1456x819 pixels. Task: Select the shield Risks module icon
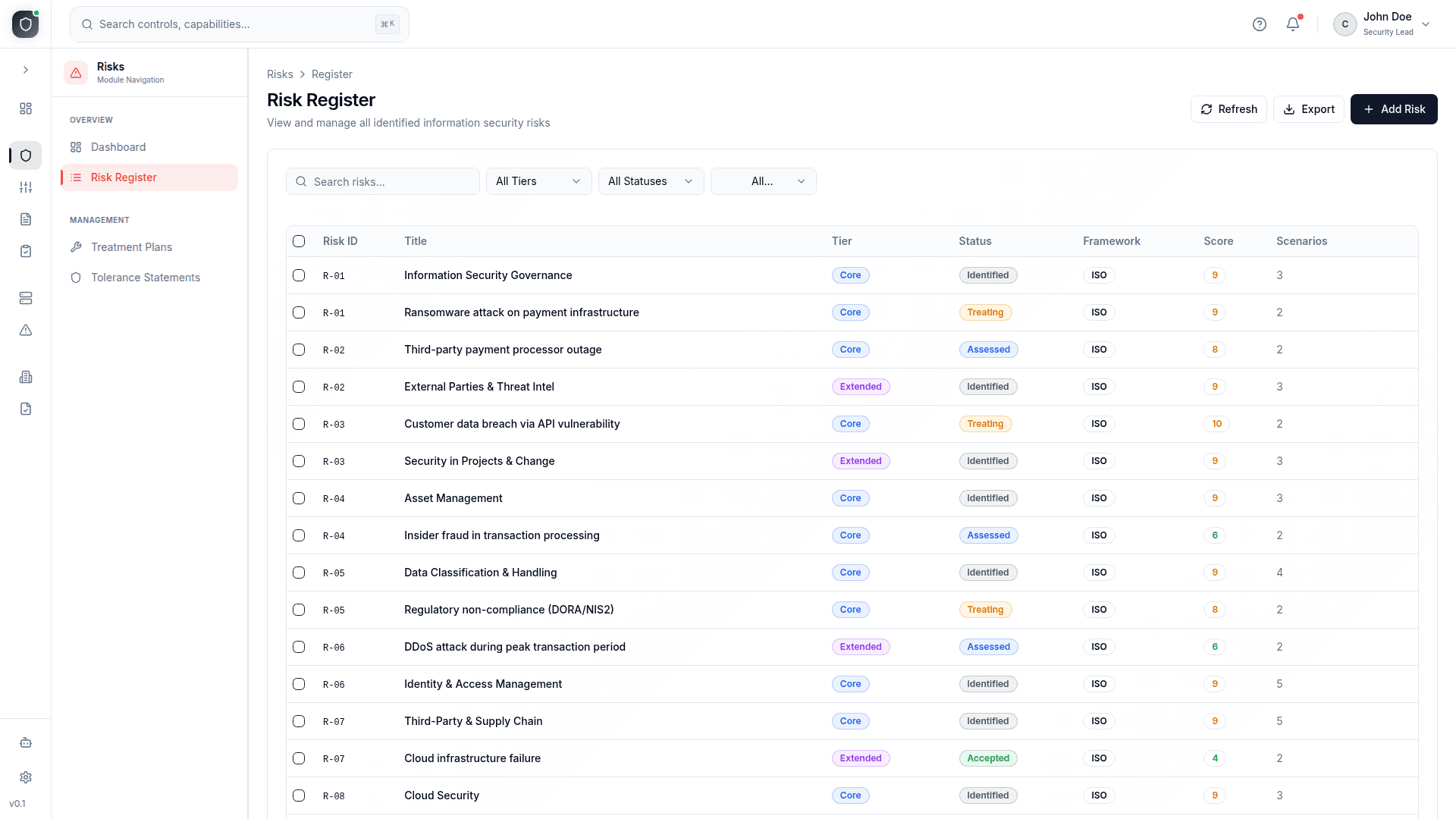tap(26, 155)
